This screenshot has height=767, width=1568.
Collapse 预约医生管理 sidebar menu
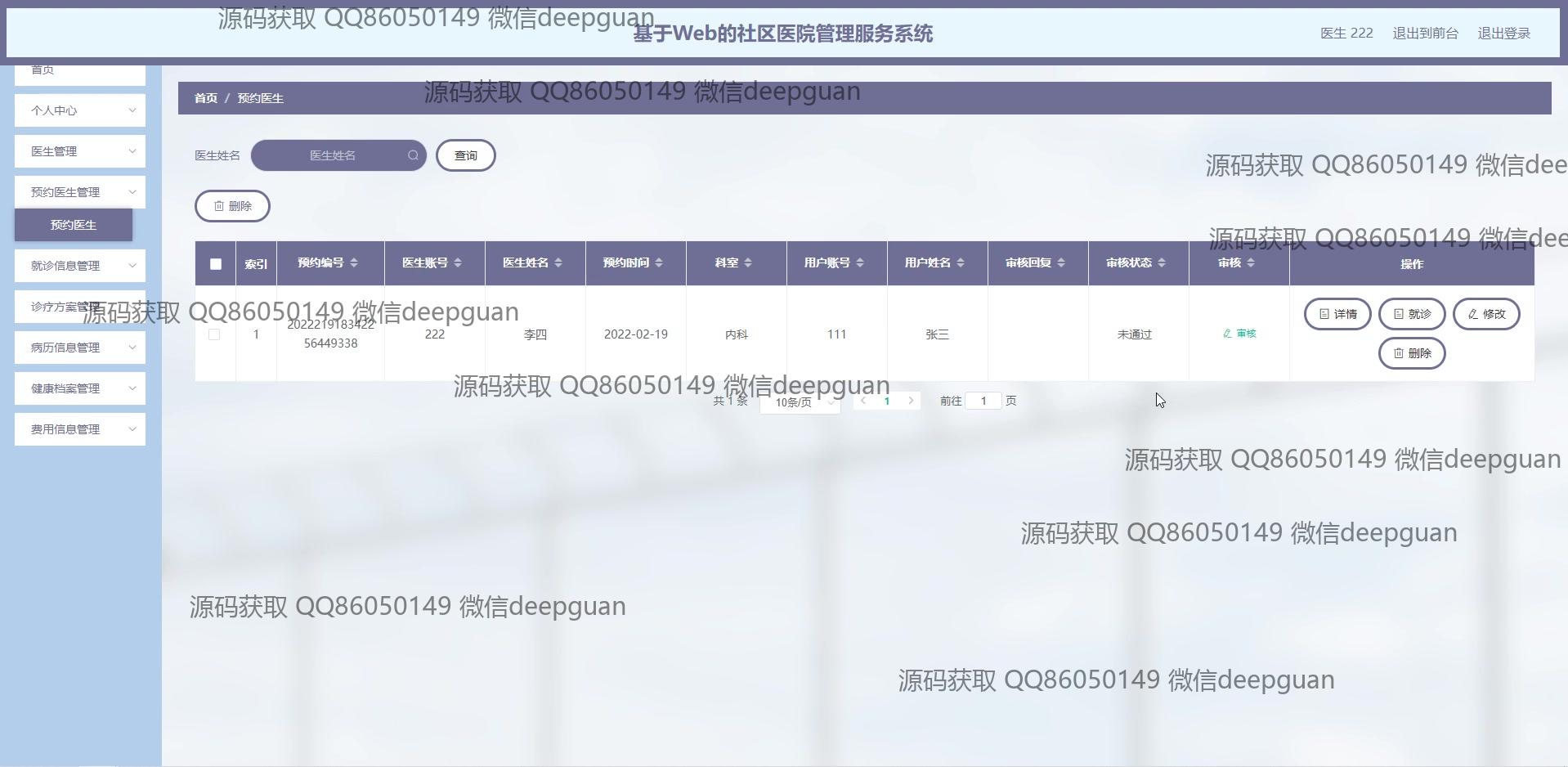[x=80, y=192]
